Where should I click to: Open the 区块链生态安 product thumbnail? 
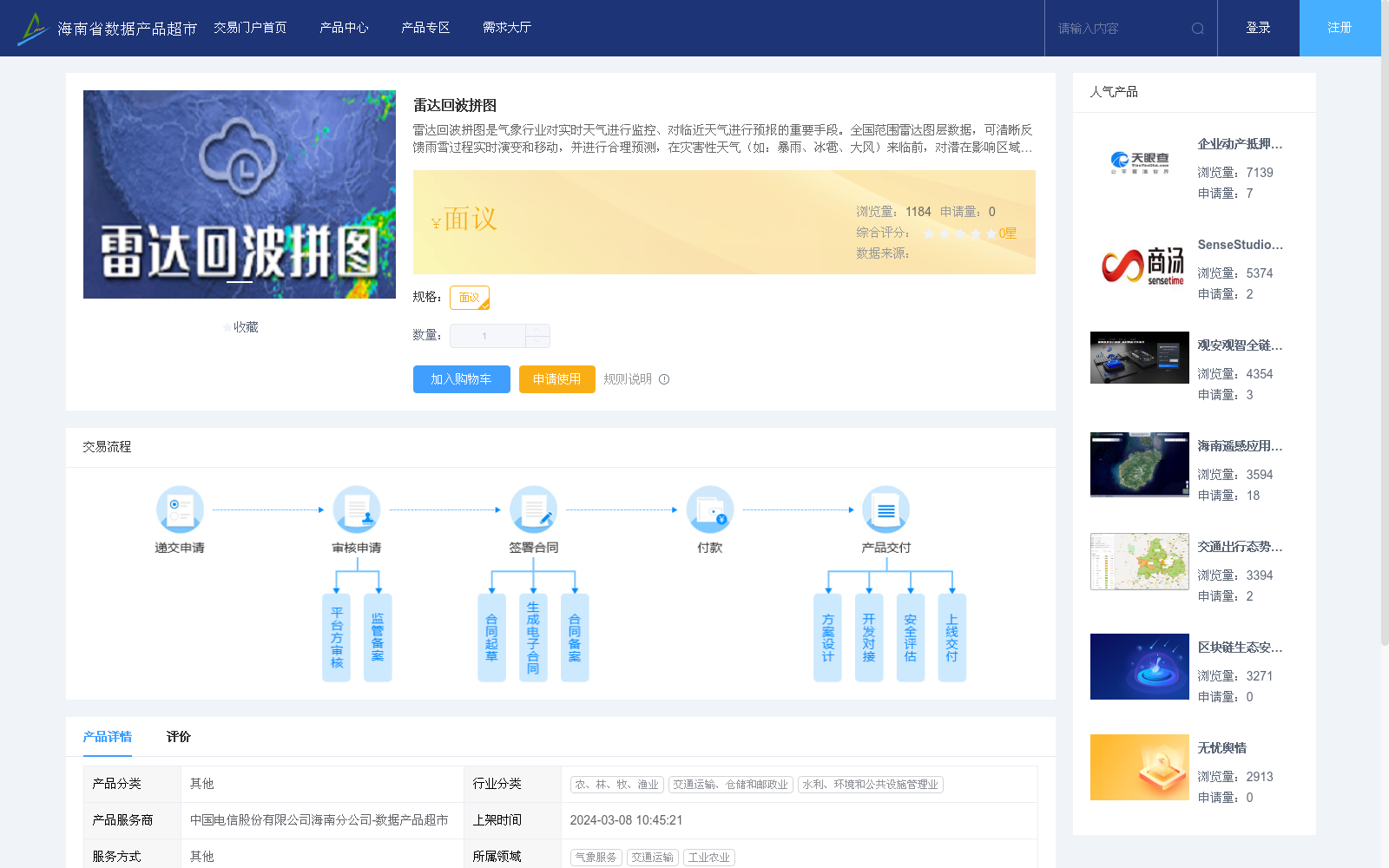tap(1140, 667)
